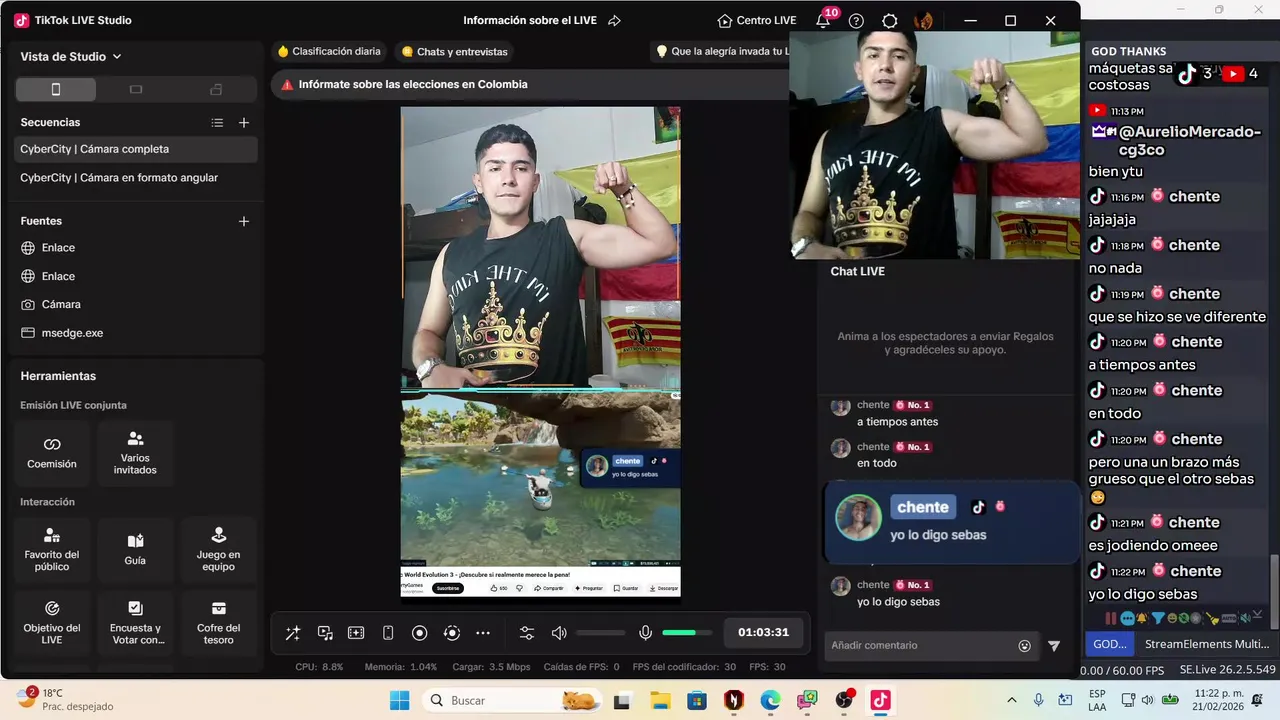The image size is (1280, 720).
Task: Open Juego en equipo tool
Action: [218, 550]
